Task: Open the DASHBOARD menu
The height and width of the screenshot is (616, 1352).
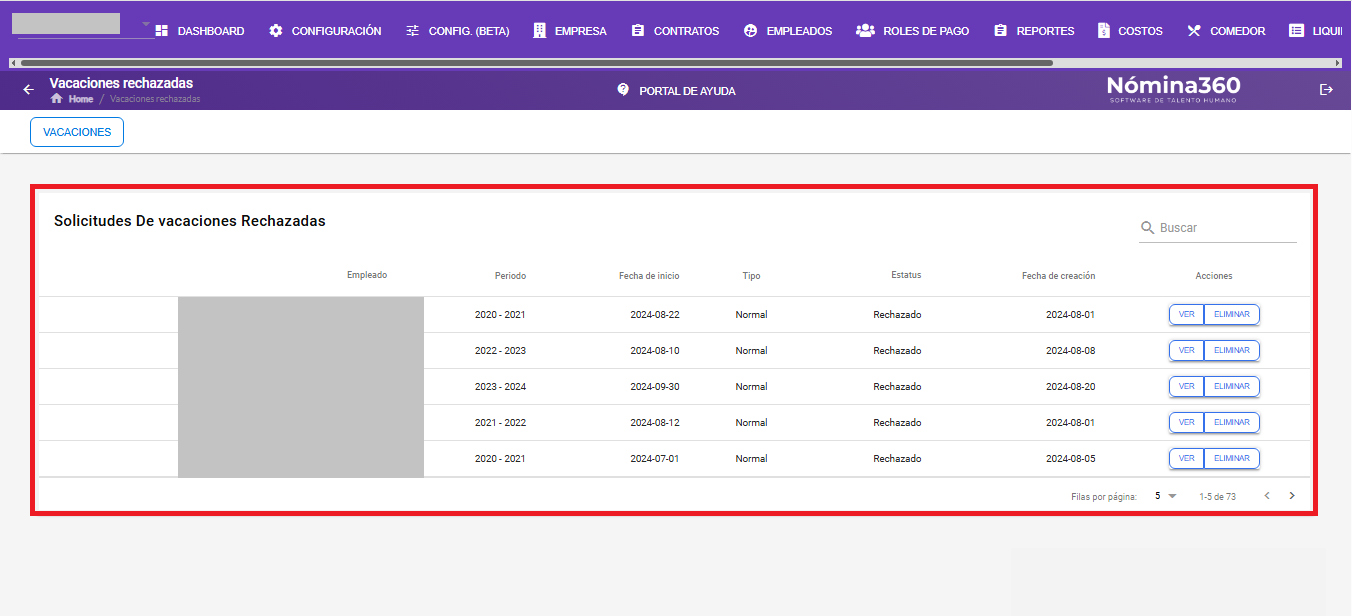Action: [x=211, y=31]
